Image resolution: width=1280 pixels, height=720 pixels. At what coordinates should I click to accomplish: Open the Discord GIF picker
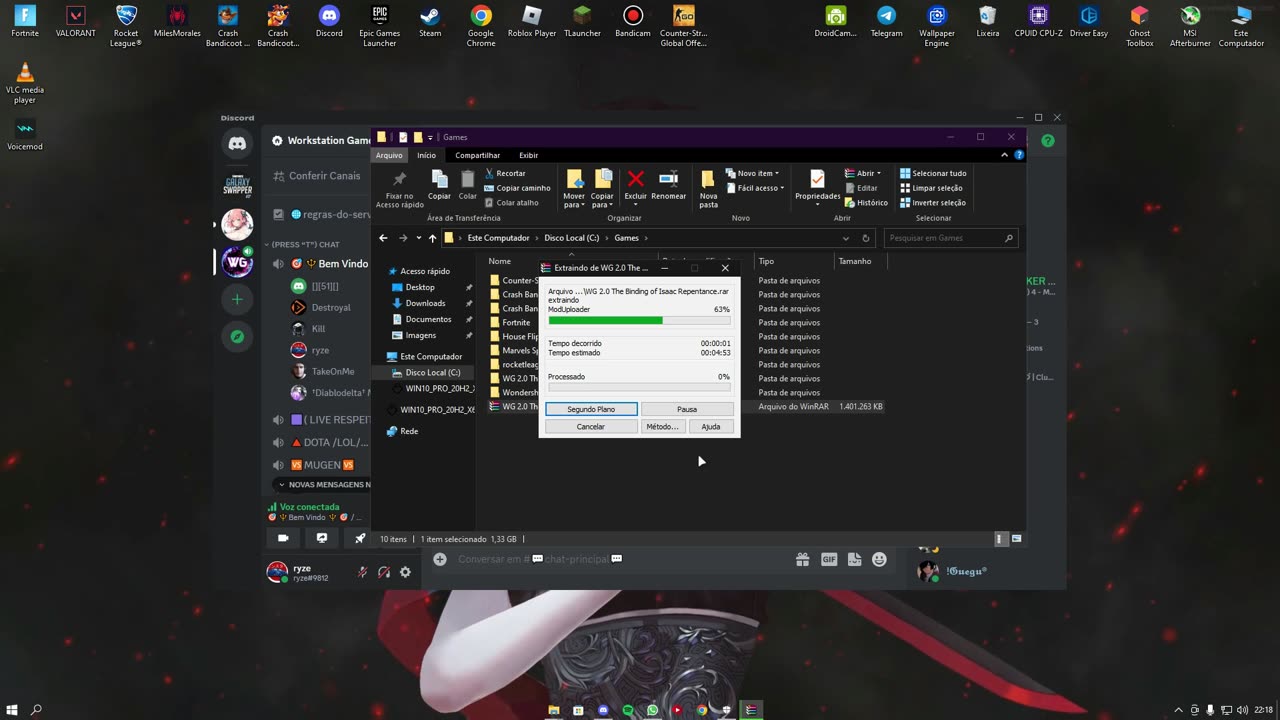coord(828,559)
